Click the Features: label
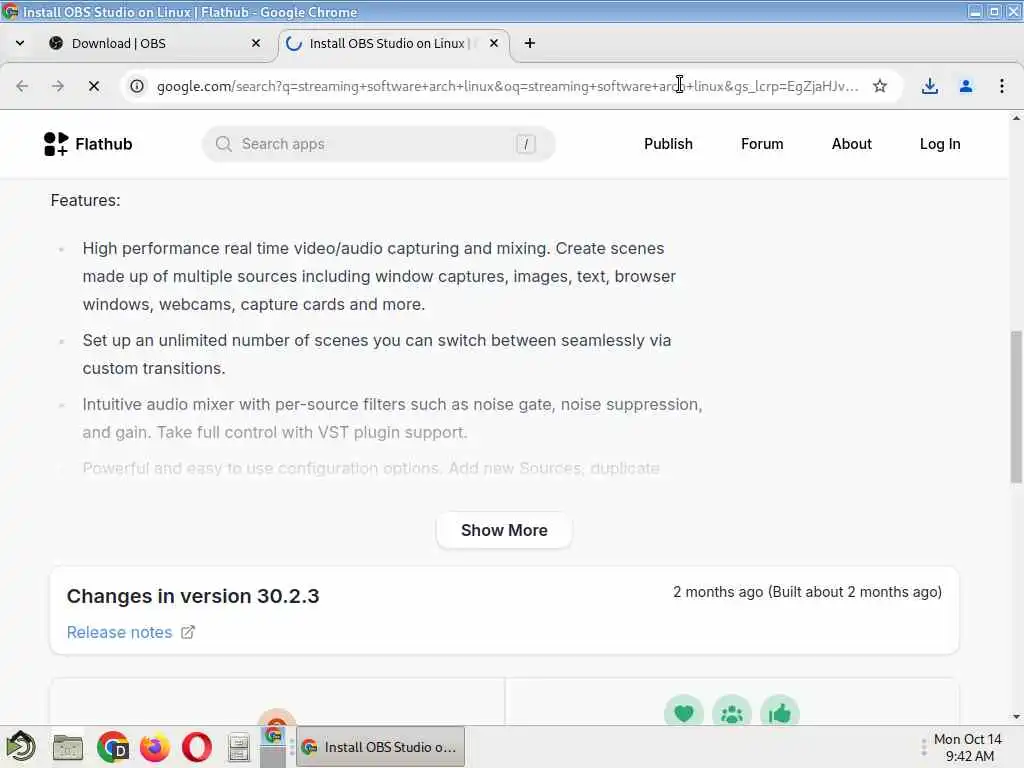 click(x=86, y=200)
